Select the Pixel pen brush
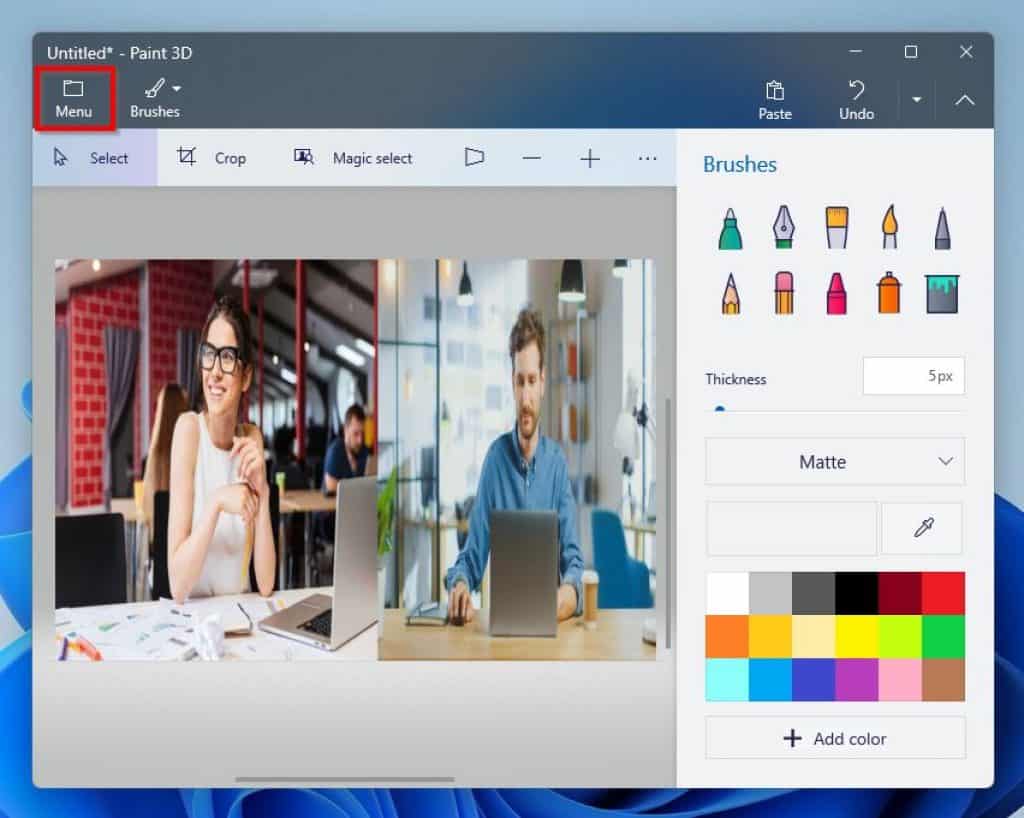1024x818 pixels. click(942, 228)
